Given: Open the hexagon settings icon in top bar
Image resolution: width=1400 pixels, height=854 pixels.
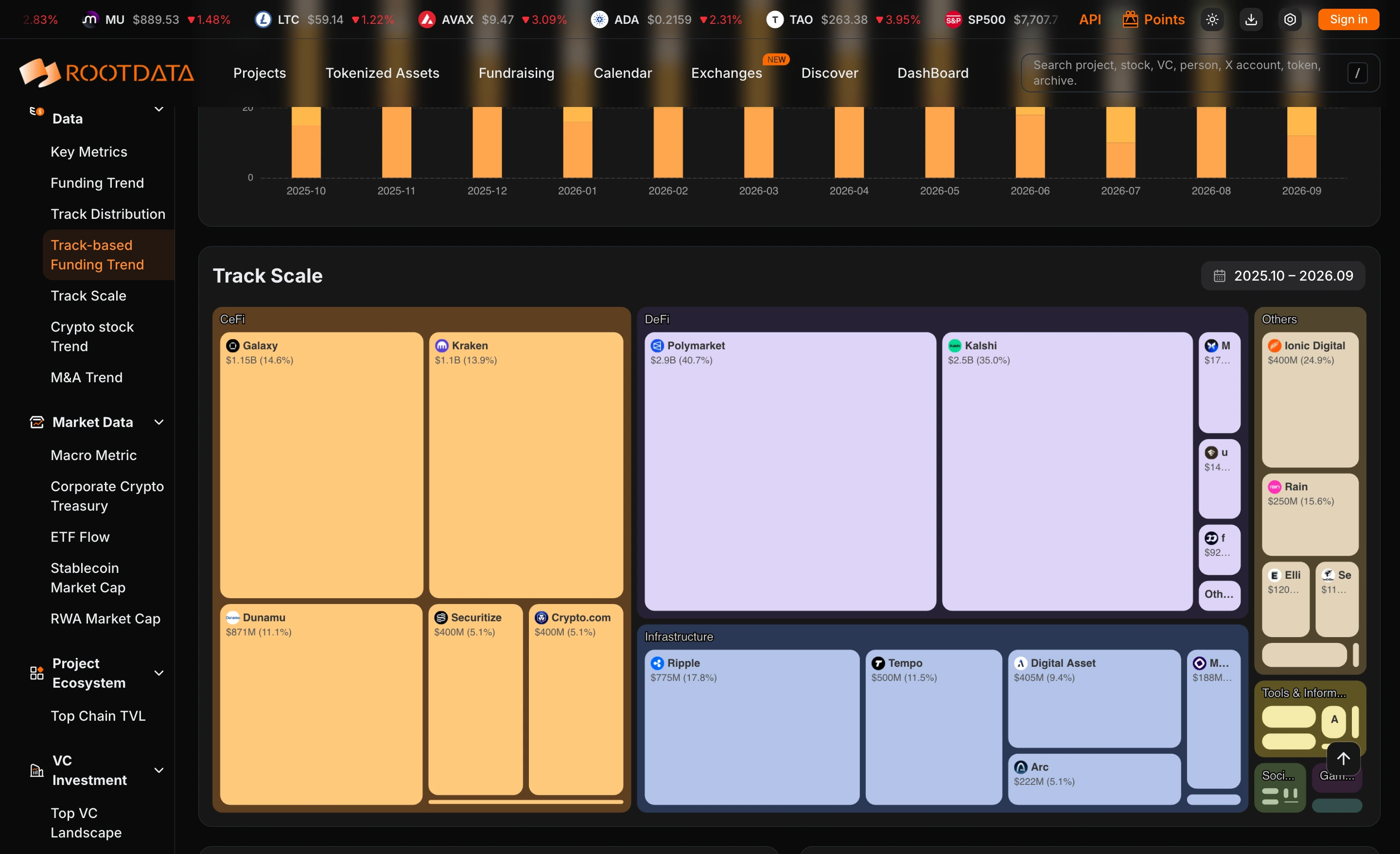Looking at the screenshot, I should pyautogui.click(x=1290, y=19).
